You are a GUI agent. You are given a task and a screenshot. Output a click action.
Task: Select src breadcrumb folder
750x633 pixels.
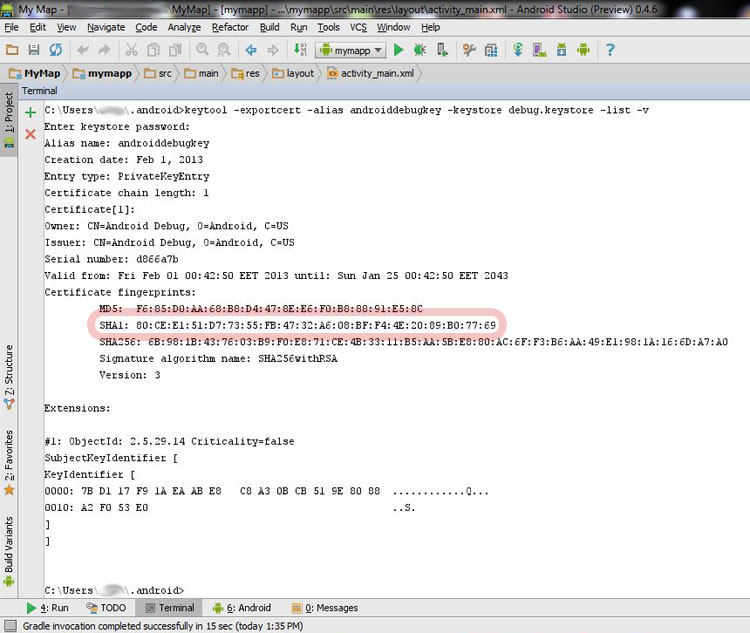coord(158,73)
